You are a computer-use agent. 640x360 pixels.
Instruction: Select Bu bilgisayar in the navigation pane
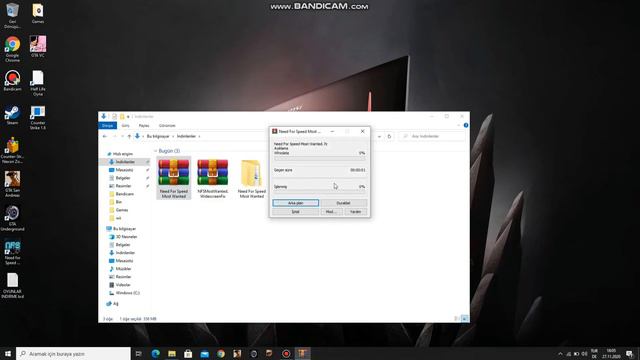121,229
